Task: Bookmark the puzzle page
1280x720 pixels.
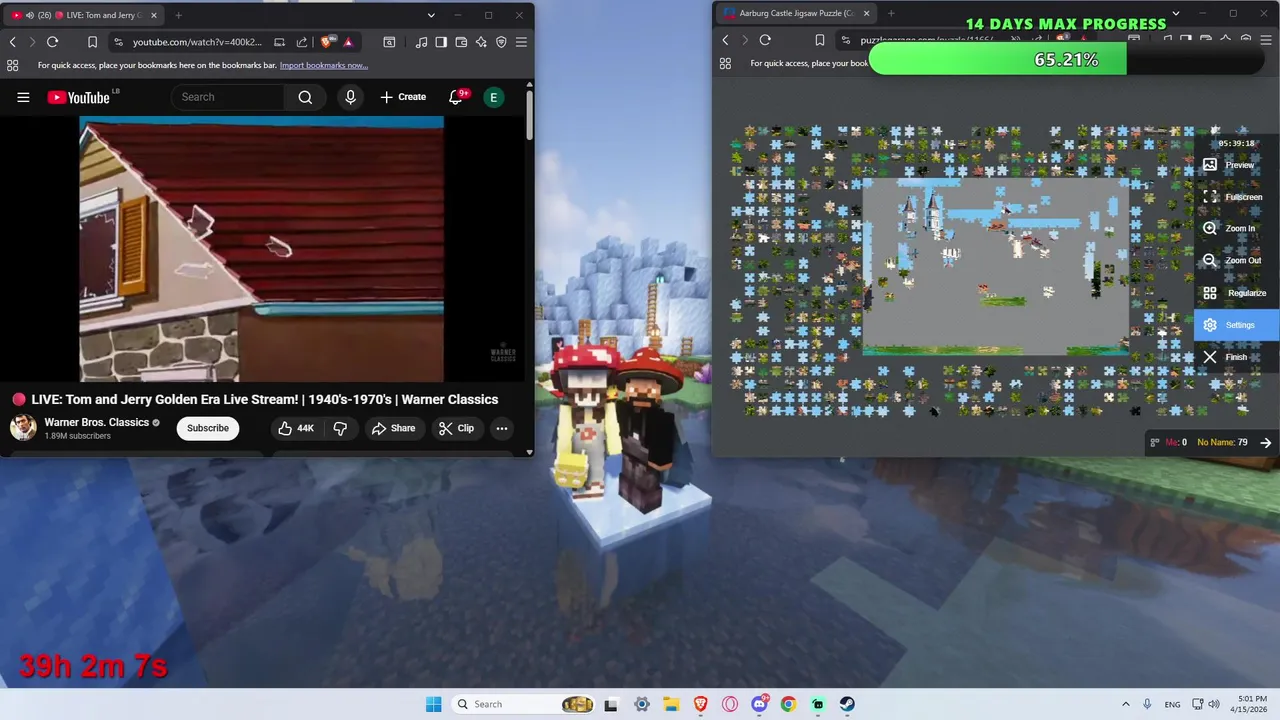Action: point(820,40)
